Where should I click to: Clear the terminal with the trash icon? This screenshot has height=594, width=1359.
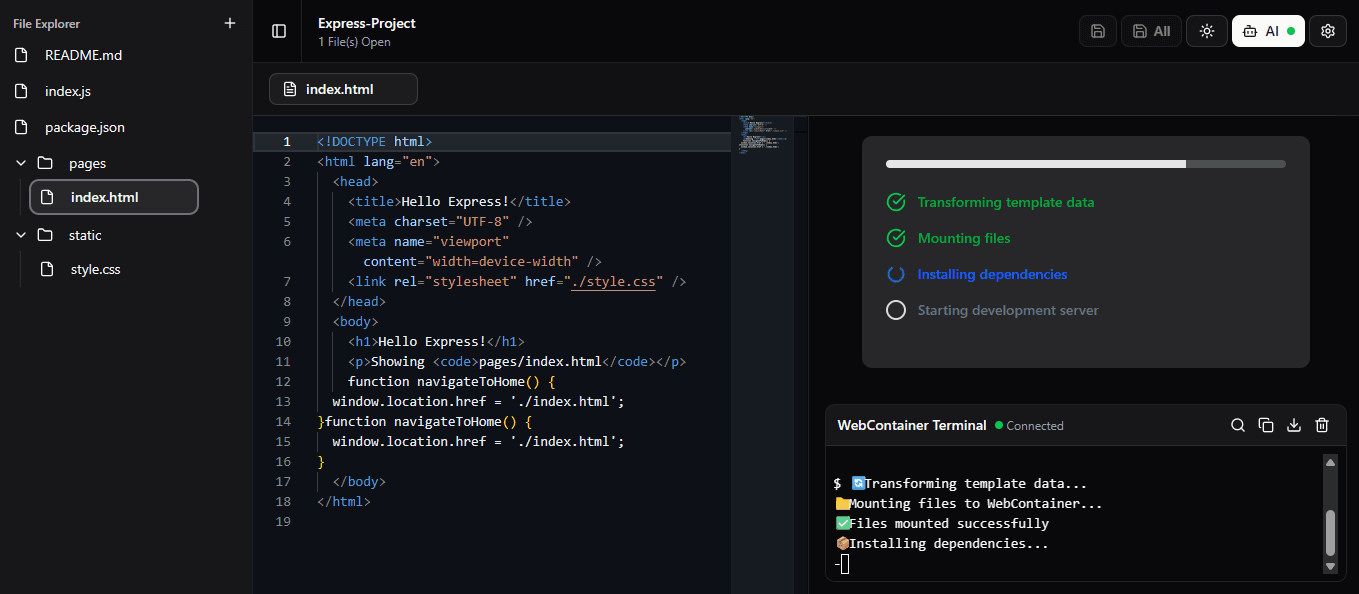[1322, 425]
